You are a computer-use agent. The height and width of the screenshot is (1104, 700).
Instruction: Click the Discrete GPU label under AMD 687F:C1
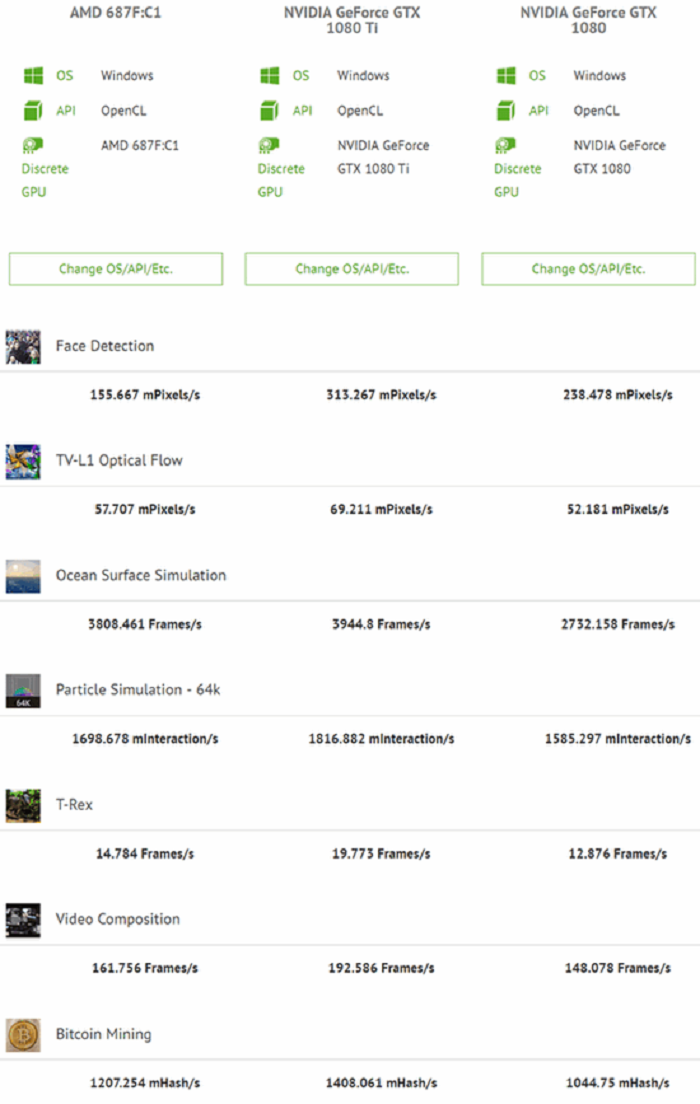click(45, 180)
